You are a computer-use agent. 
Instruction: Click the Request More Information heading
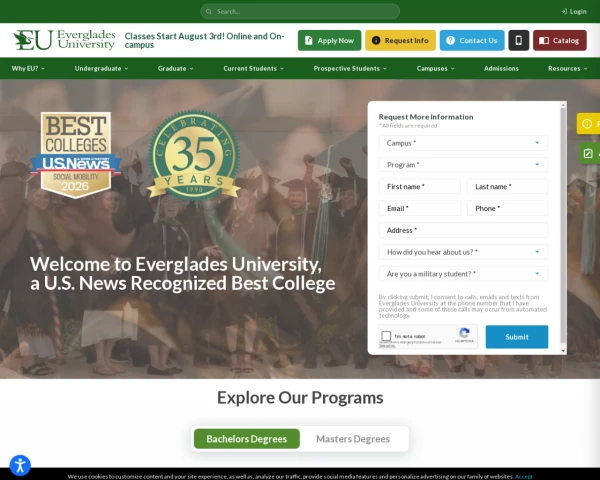pyautogui.click(x=426, y=117)
